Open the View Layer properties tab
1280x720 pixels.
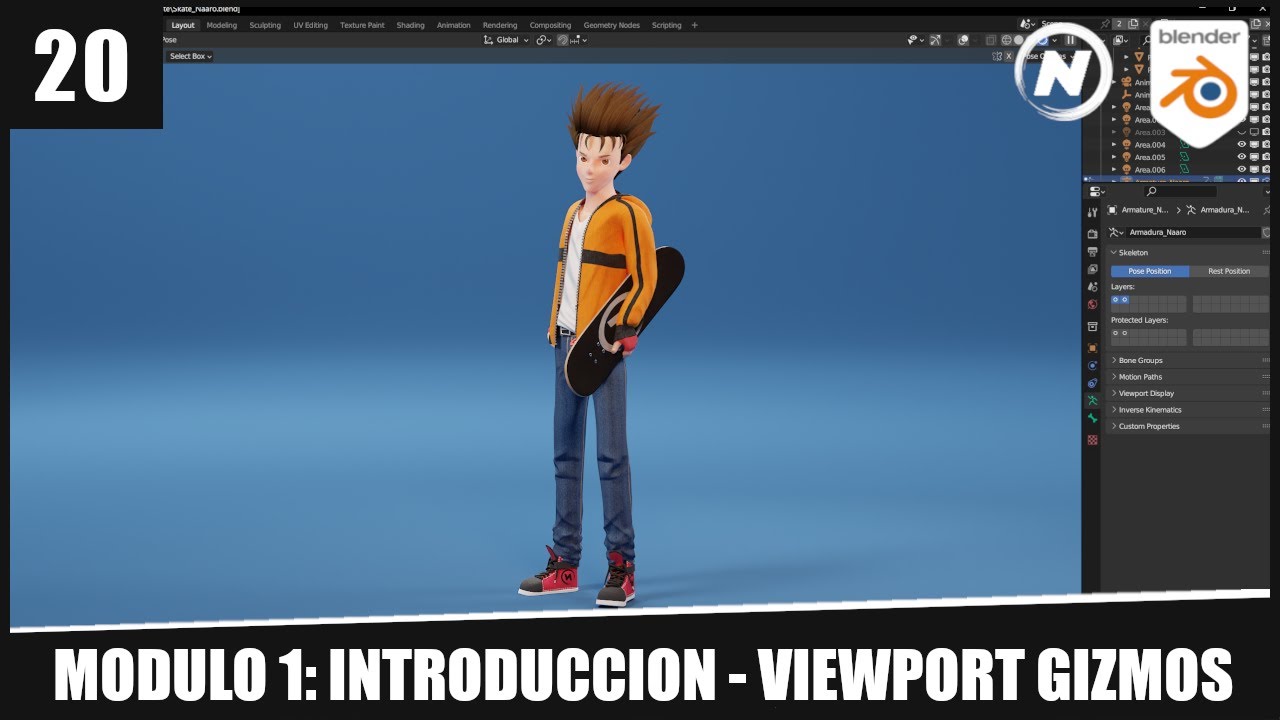1092,270
